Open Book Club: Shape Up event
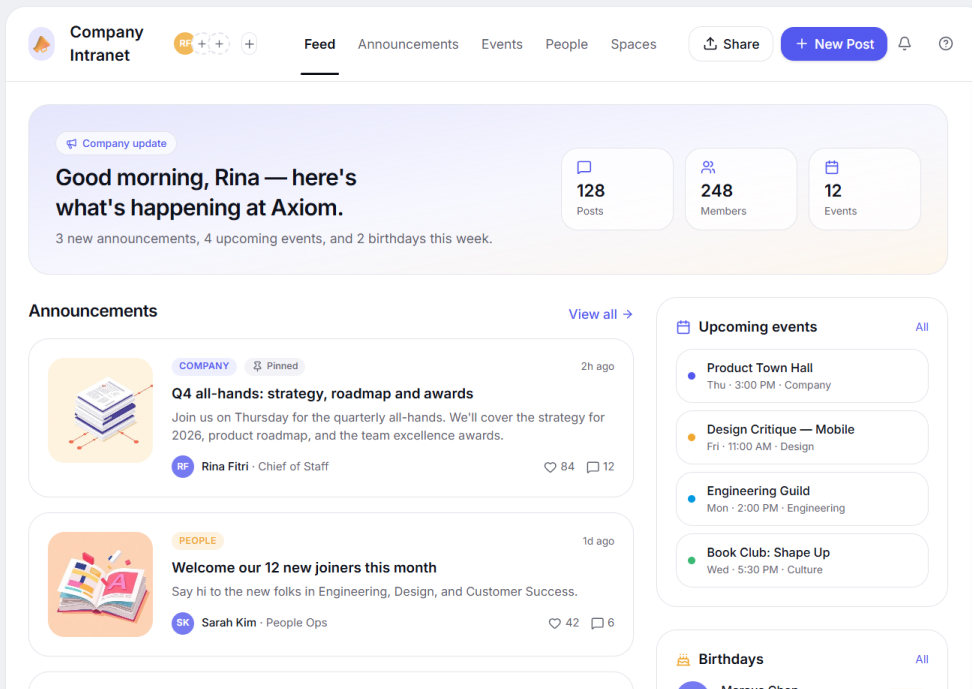974x689 pixels. click(802, 560)
